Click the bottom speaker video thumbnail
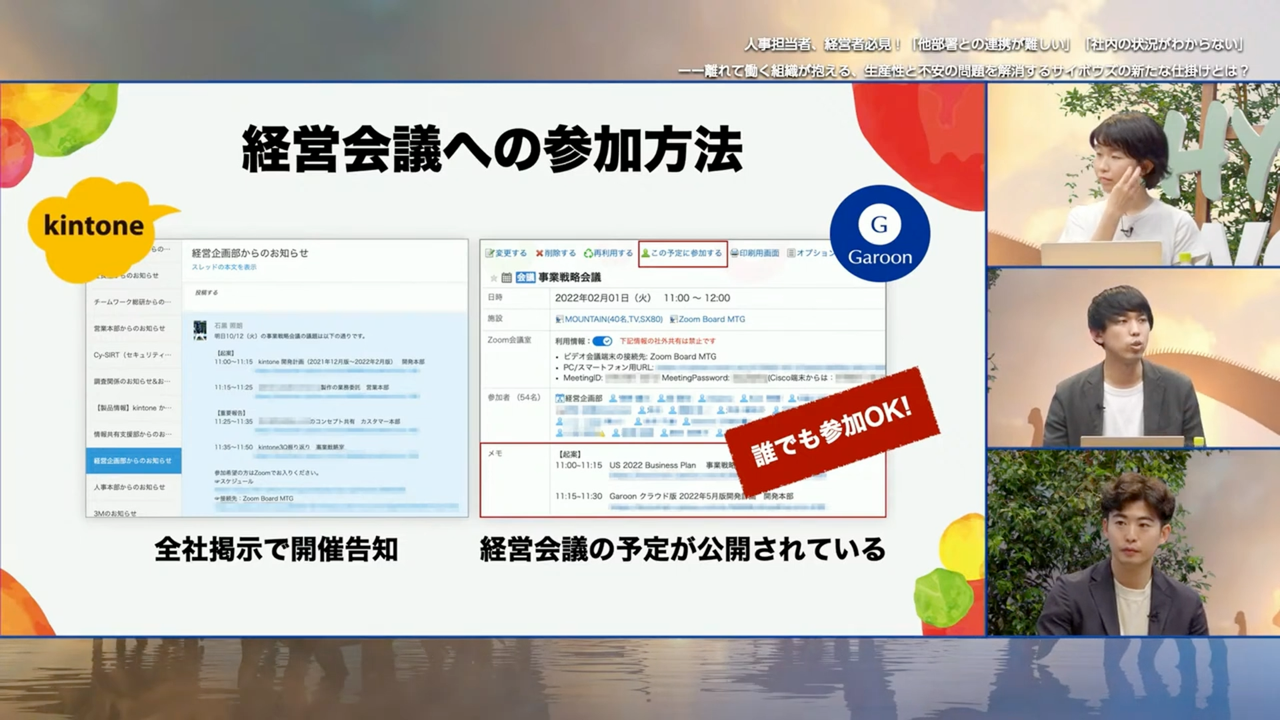Screen dimensions: 1280x720 point(1133,543)
